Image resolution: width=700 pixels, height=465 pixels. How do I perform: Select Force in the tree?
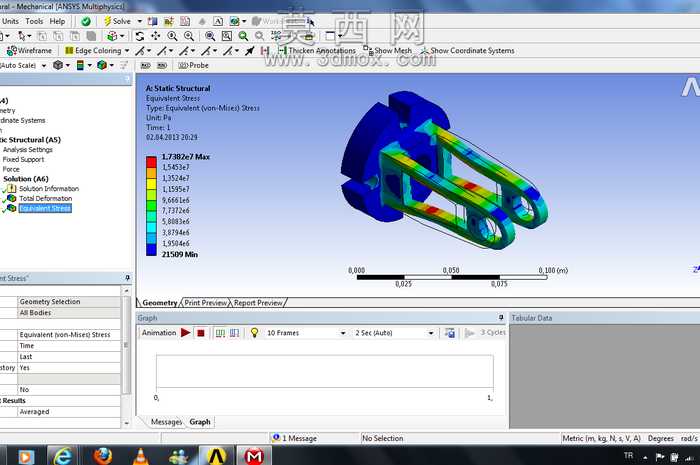[11, 170]
